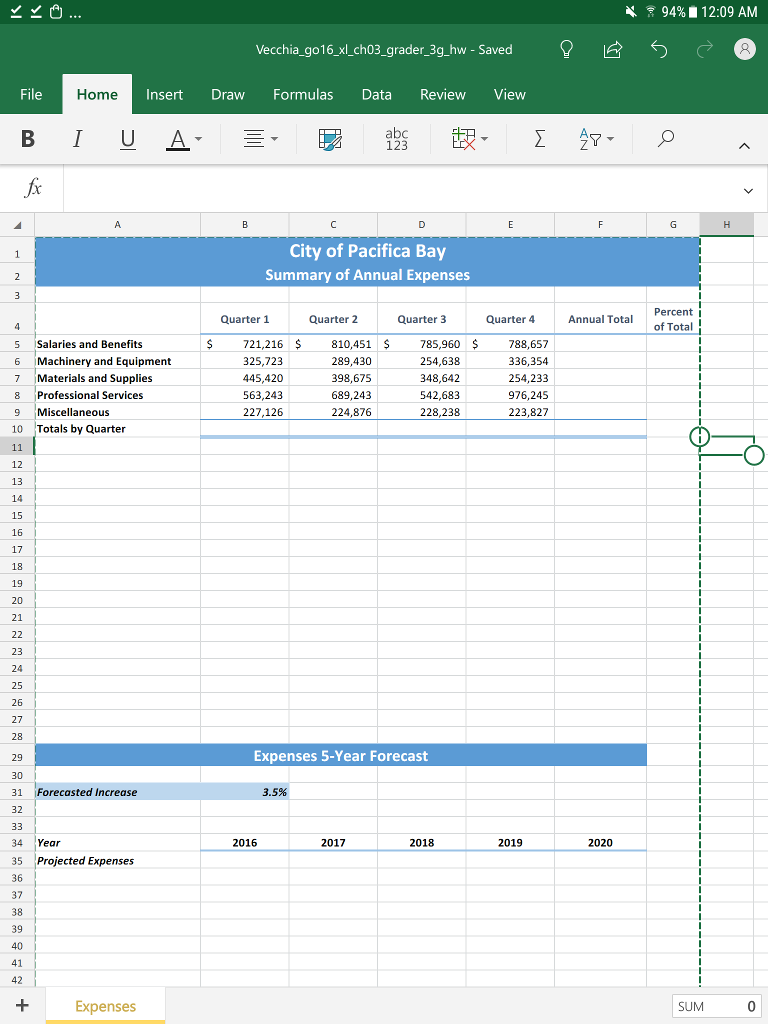This screenshot has width=768, height=1024.
Task: Switch to the Formulas tab
Action: pos(303,94)
